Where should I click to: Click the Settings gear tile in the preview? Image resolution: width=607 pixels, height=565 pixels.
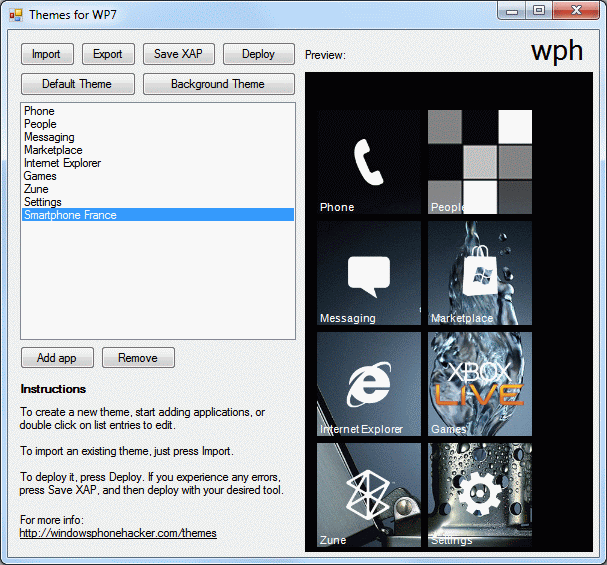point(480,495)
